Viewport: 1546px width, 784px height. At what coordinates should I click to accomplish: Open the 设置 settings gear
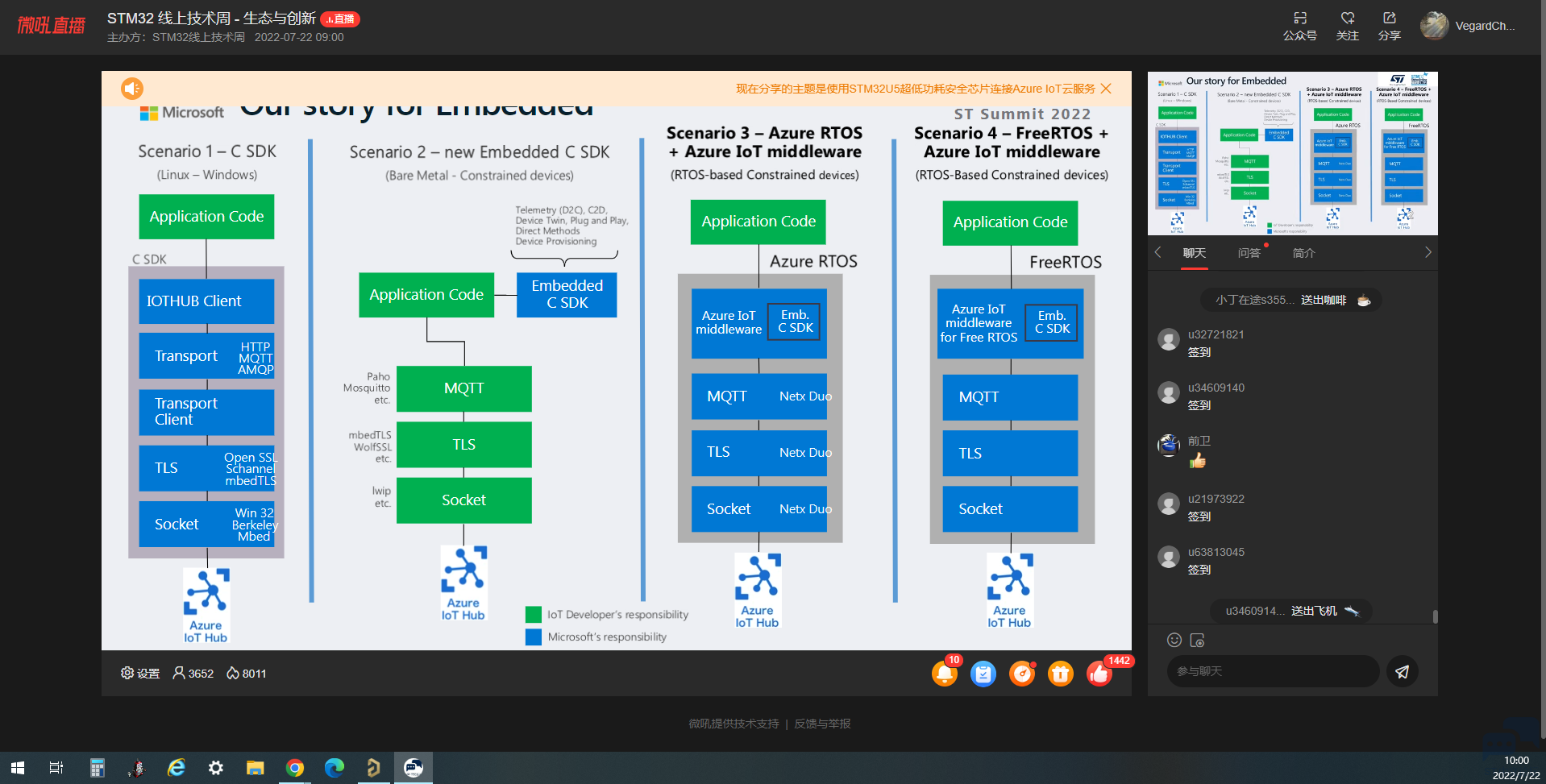point(140,674)
